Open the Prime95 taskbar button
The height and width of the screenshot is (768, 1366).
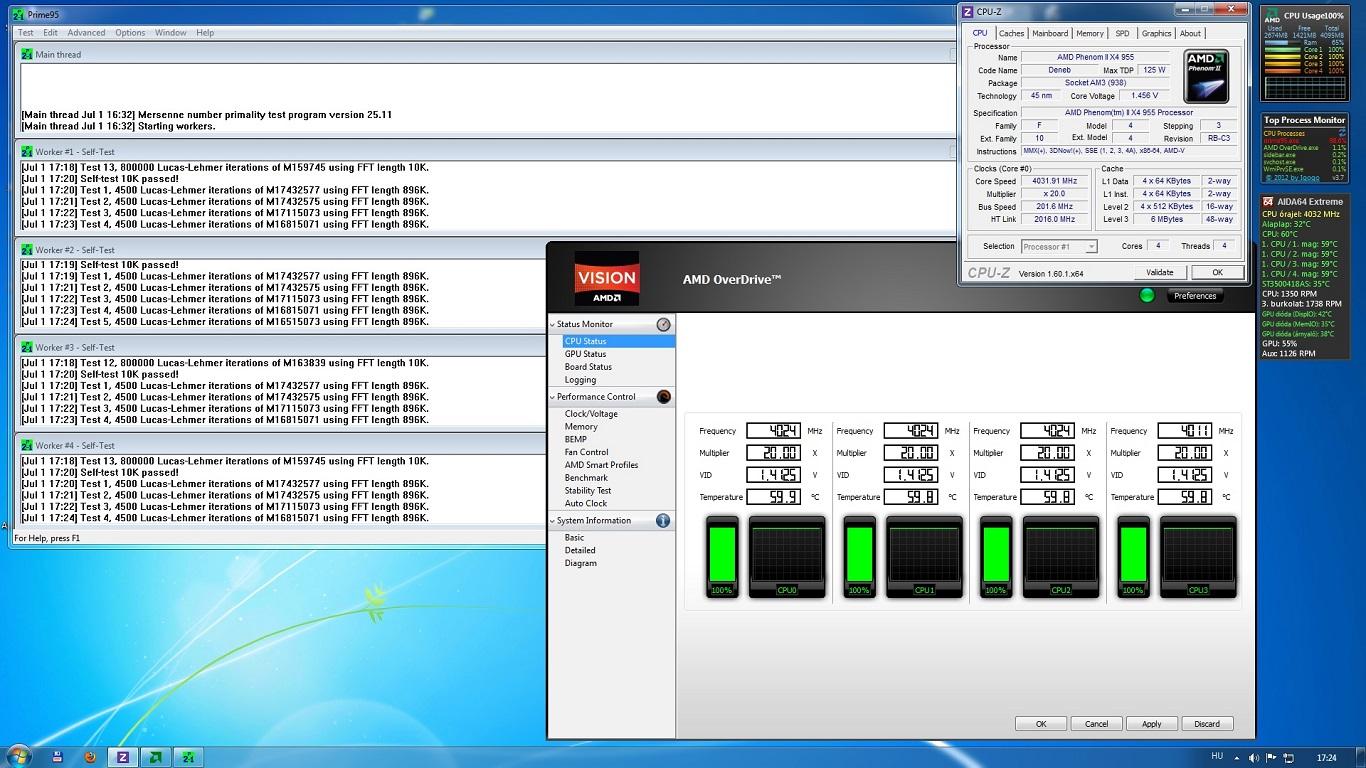pyautogui.click(x=189, y=757)
